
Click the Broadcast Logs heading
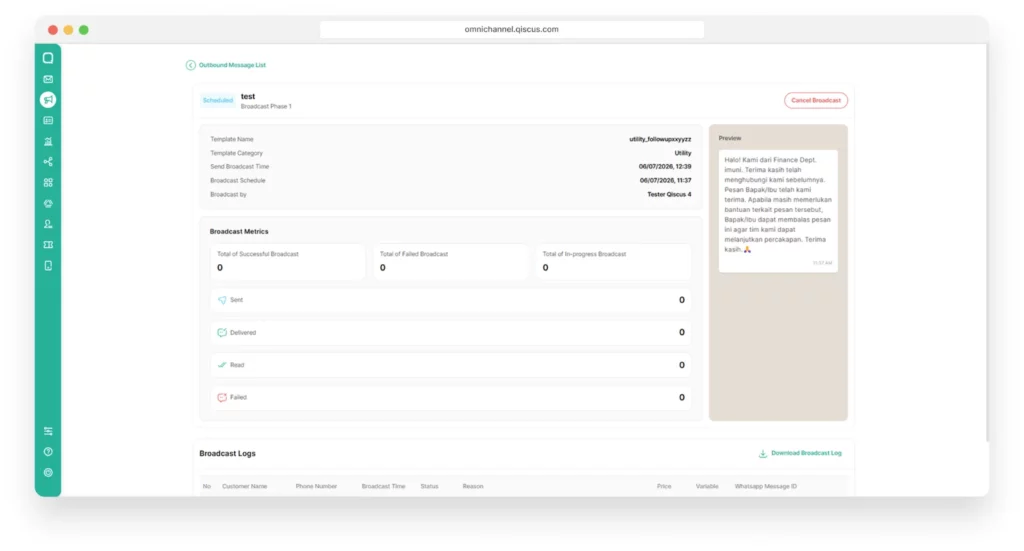point(227,454)
